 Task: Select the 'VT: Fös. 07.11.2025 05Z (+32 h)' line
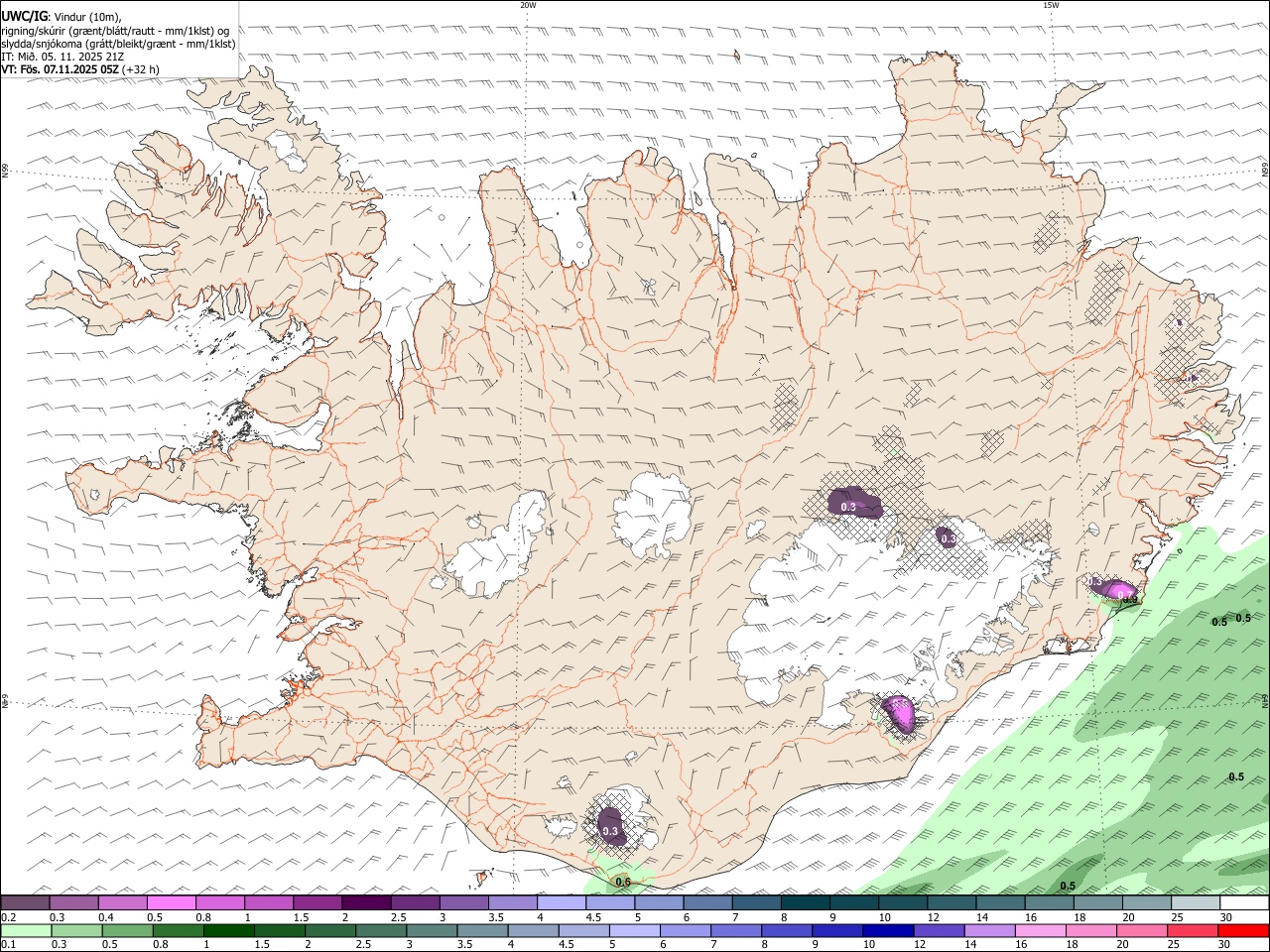(x=80, y=69)
